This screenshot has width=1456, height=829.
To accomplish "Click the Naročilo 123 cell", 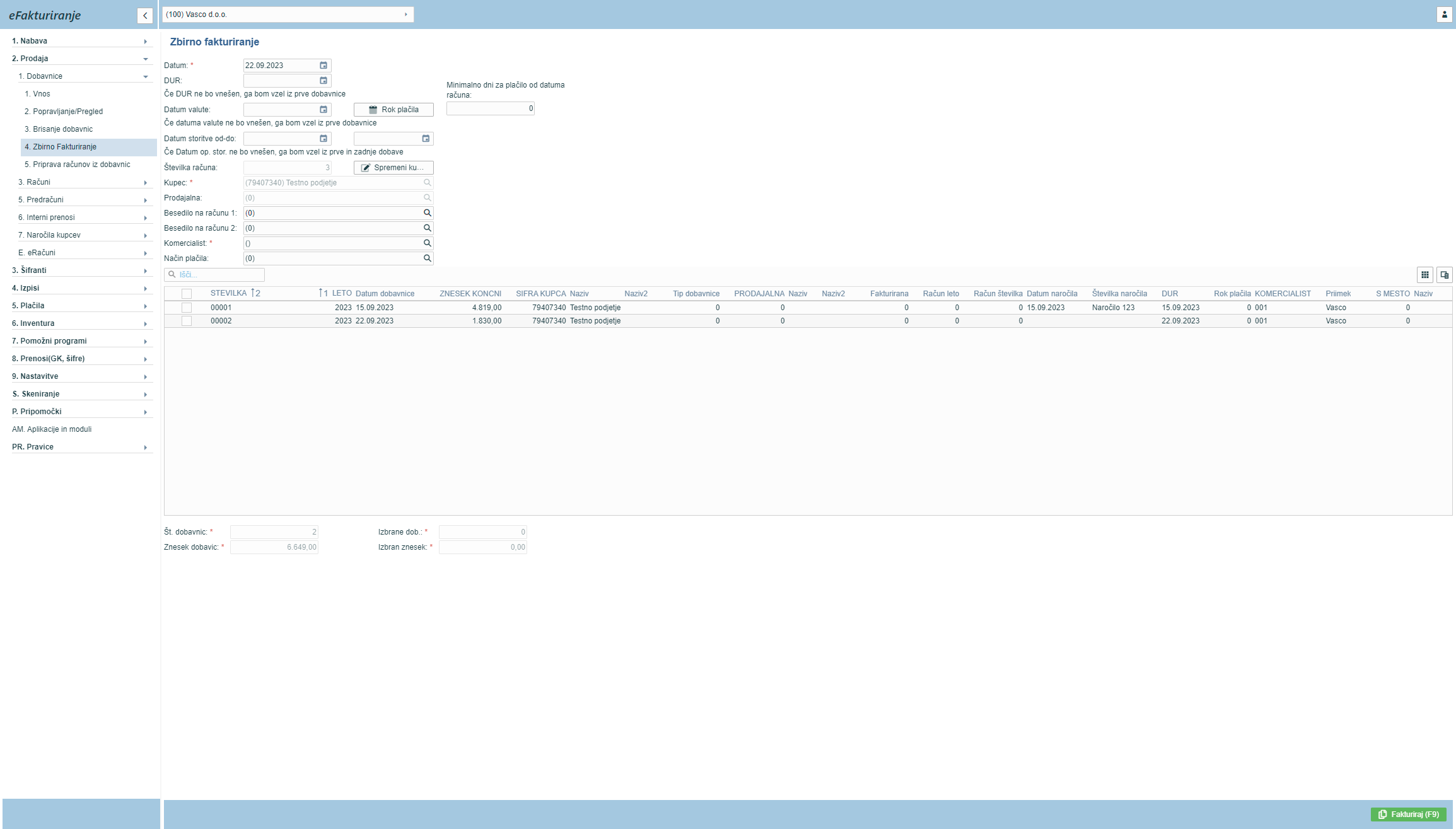I will (1114, 308).
